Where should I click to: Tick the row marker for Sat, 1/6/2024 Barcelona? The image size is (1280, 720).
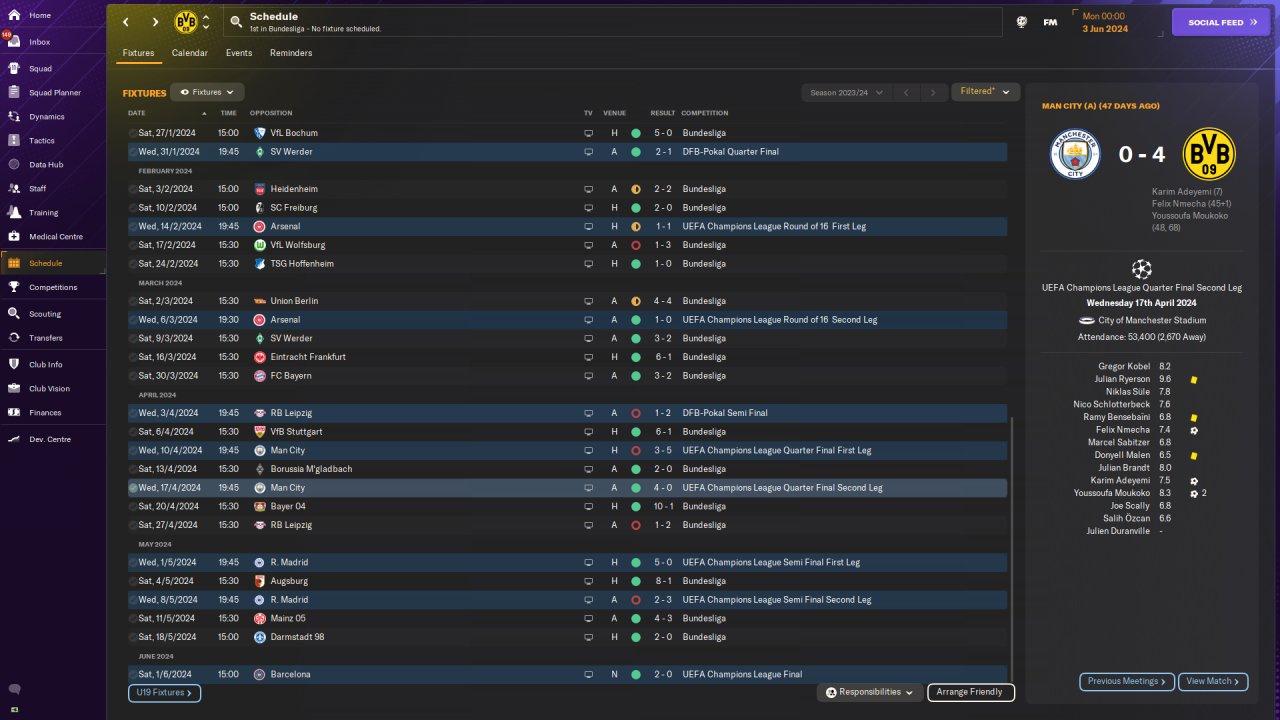coord(133,675)
